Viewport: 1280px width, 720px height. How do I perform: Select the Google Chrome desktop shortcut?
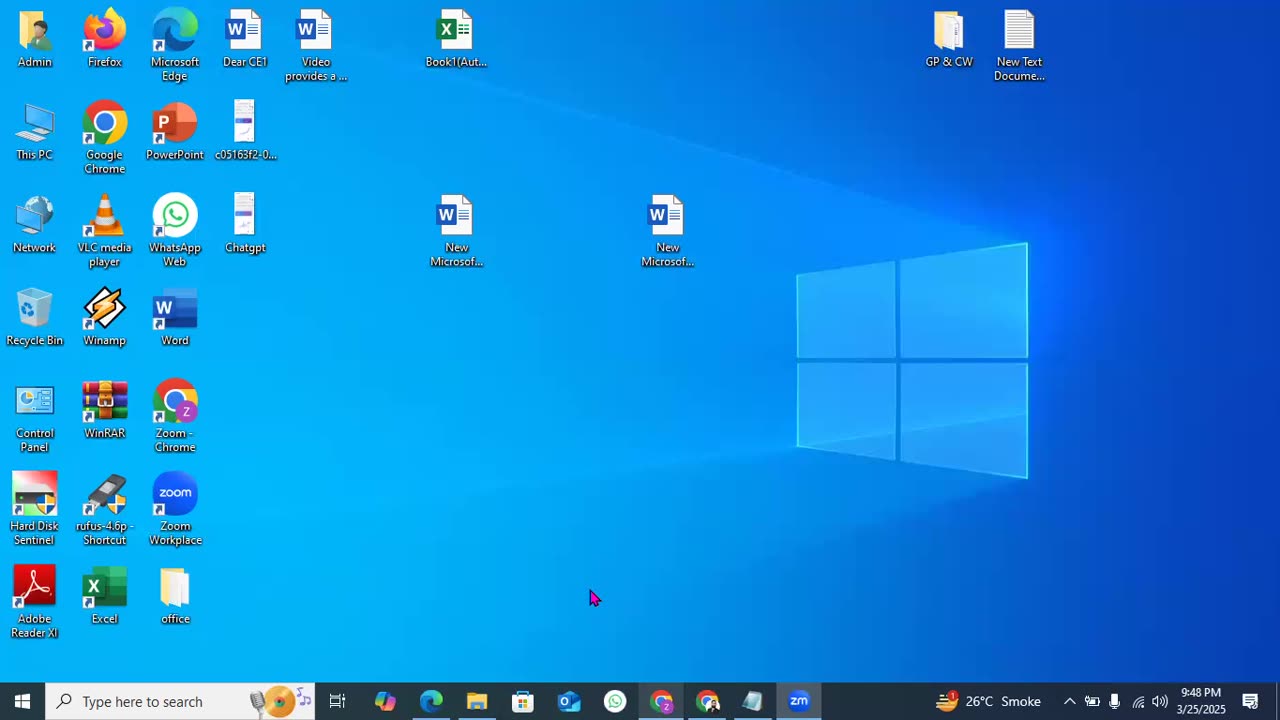point(105,138)
